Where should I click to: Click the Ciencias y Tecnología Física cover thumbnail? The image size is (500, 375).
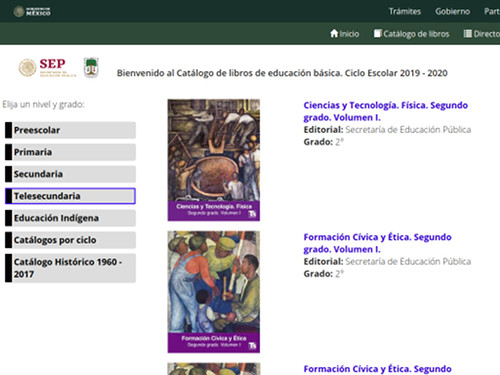click(214, 160)
